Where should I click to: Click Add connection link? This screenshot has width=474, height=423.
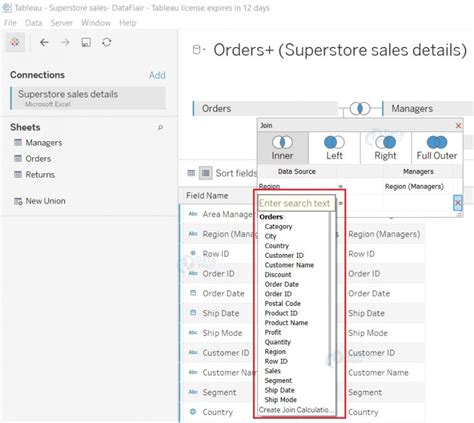click(157, 75)
